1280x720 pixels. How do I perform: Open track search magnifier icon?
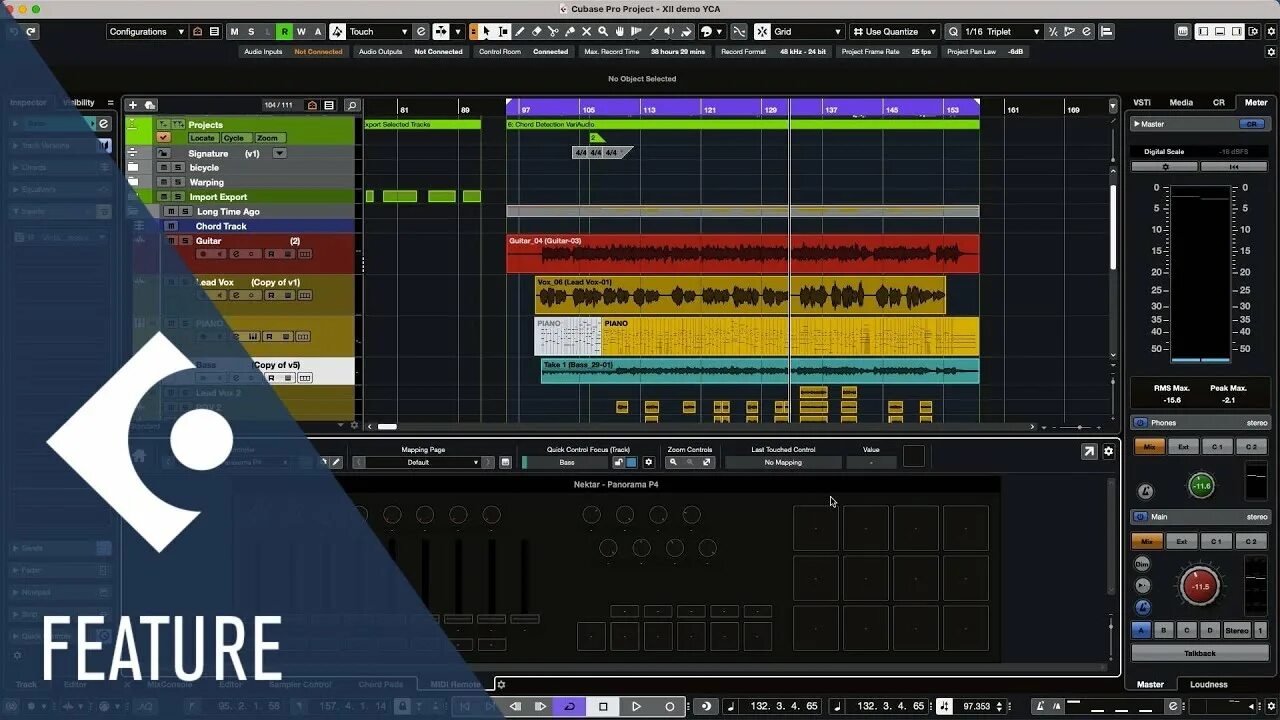[352, 105]
